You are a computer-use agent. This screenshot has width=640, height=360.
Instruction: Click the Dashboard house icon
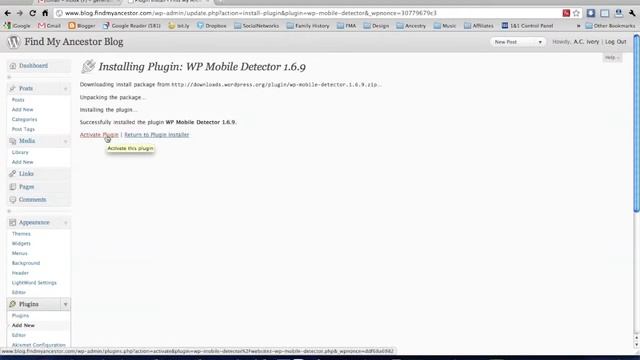point(13,66)
